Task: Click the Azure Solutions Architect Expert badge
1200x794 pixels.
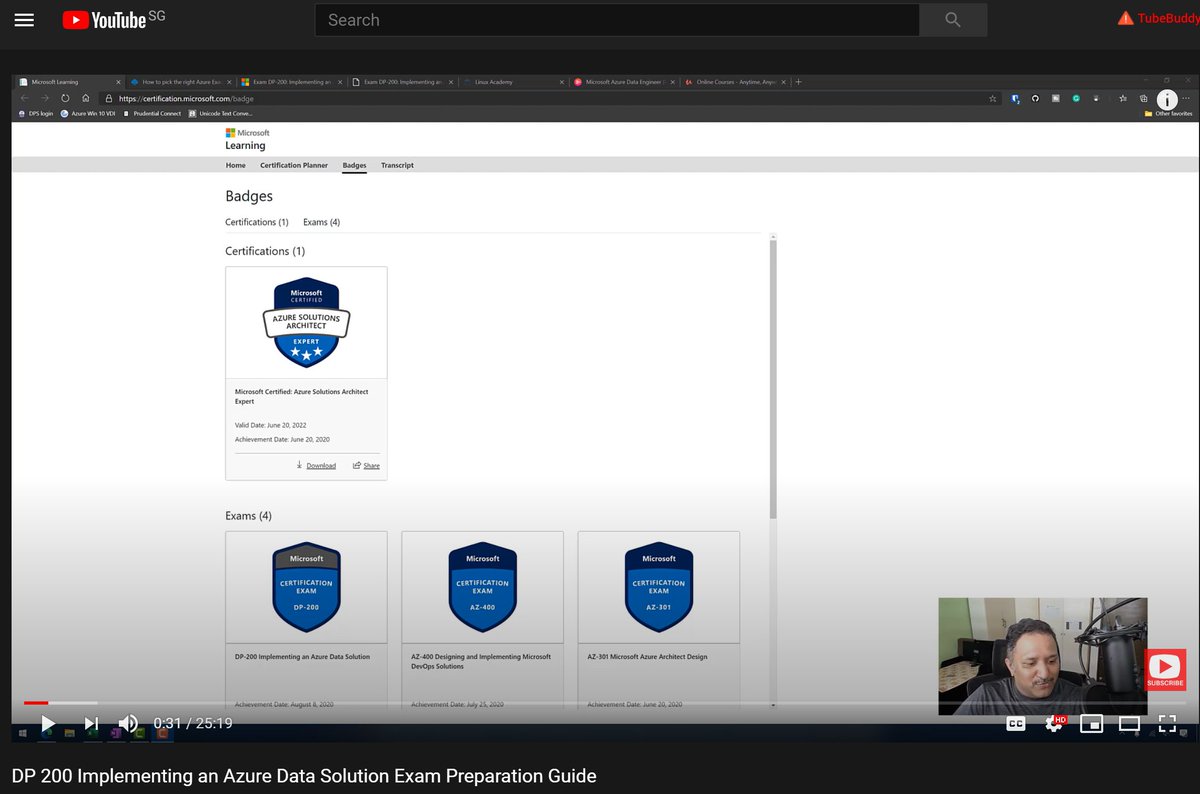Action: [x=306, y=322]
